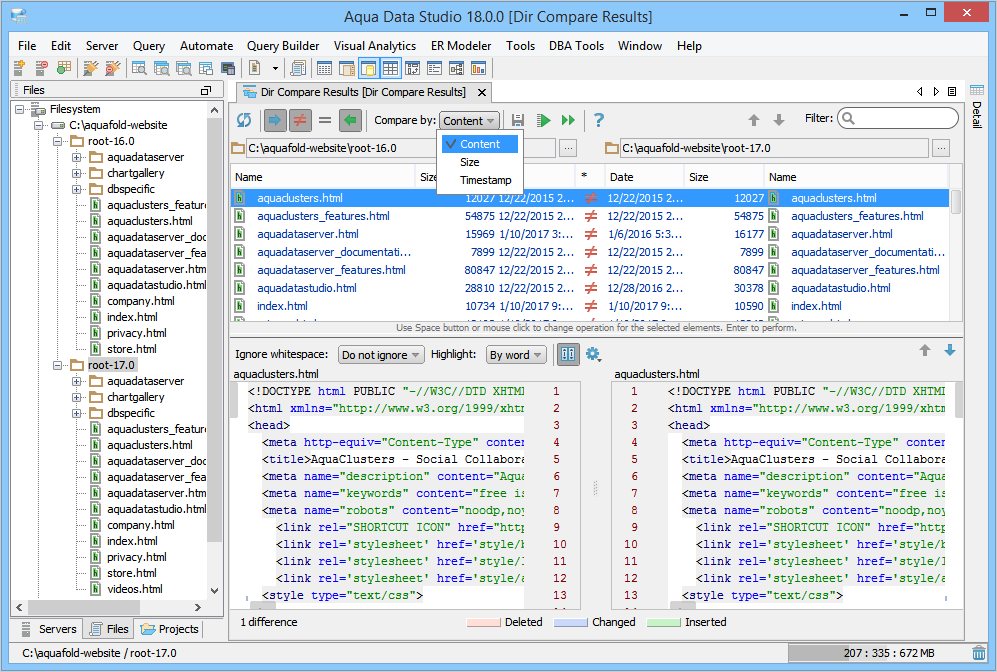
Task: Click the Delete Server icon in main toolbar
Action: pos(41,68)
